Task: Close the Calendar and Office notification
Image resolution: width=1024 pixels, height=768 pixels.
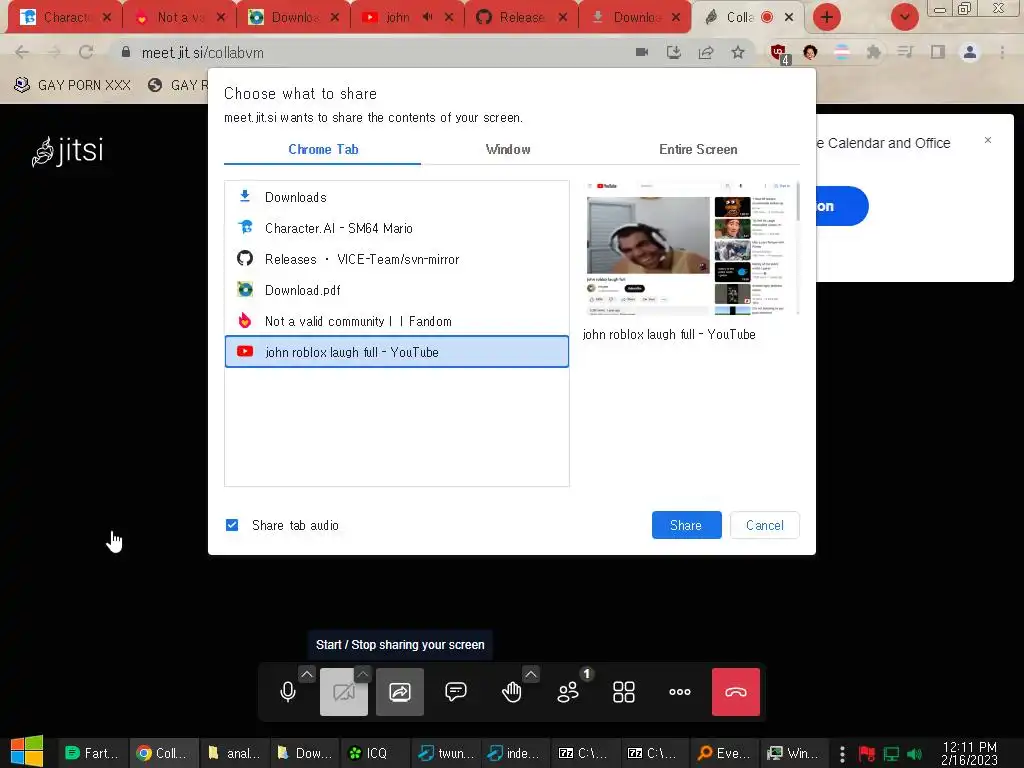Action: coord(988,140)
